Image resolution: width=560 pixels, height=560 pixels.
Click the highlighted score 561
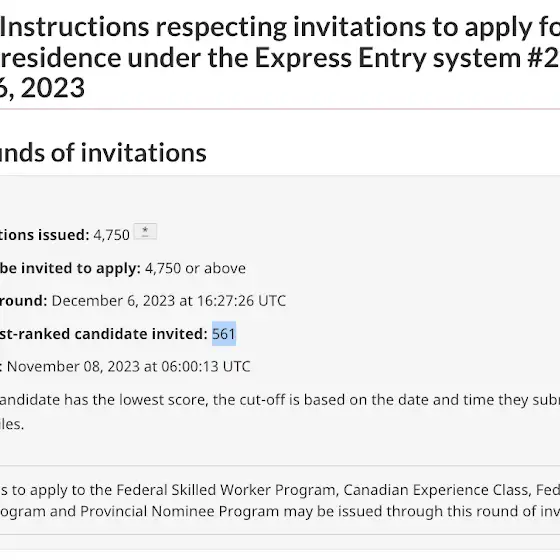[224, 334]
